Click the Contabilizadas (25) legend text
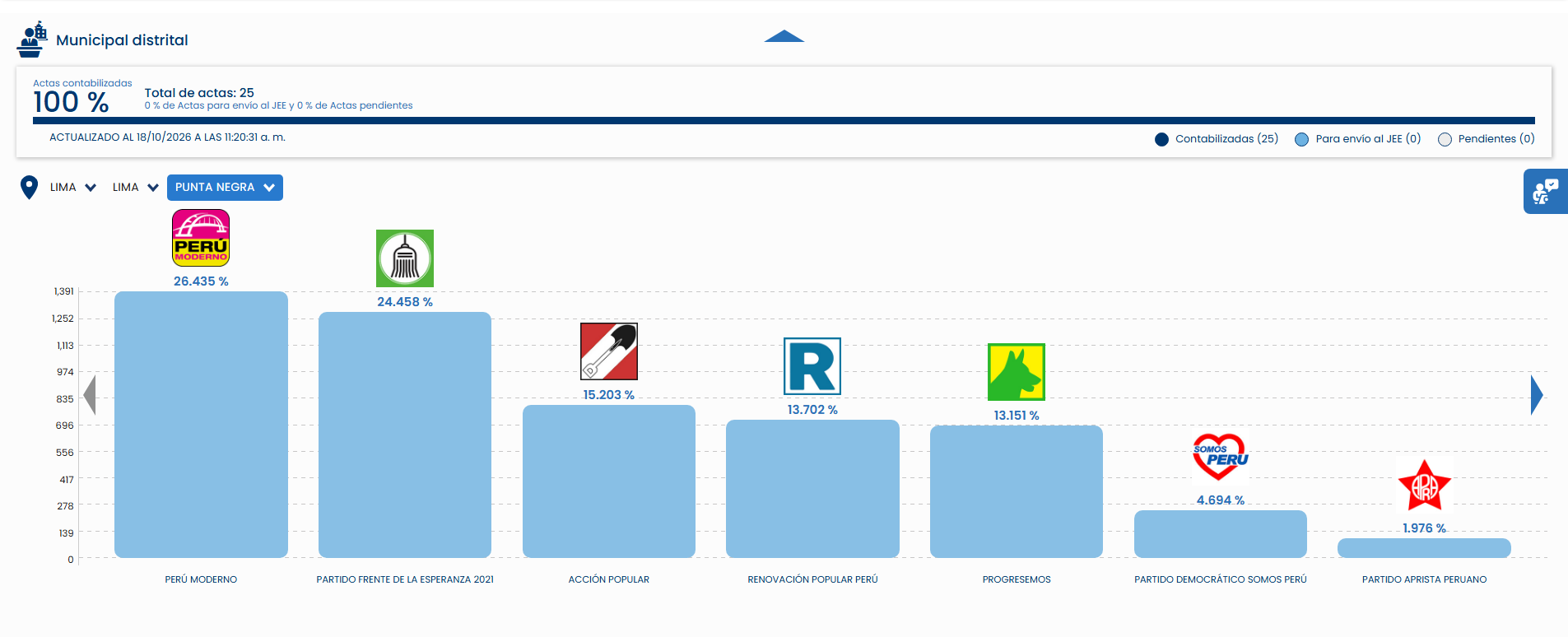The width and height of the screenshot is (1568, 637). point(1226,139)
